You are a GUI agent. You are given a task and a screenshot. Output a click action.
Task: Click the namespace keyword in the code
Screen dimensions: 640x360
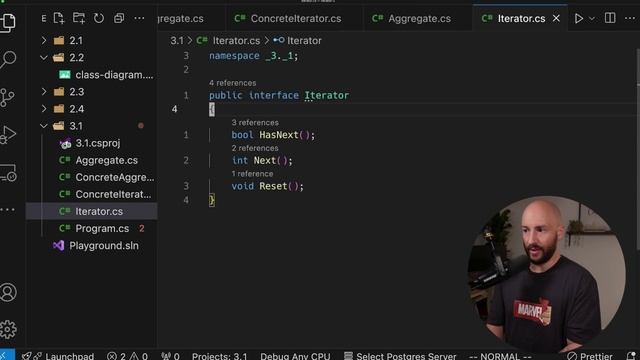pos(234,56)
